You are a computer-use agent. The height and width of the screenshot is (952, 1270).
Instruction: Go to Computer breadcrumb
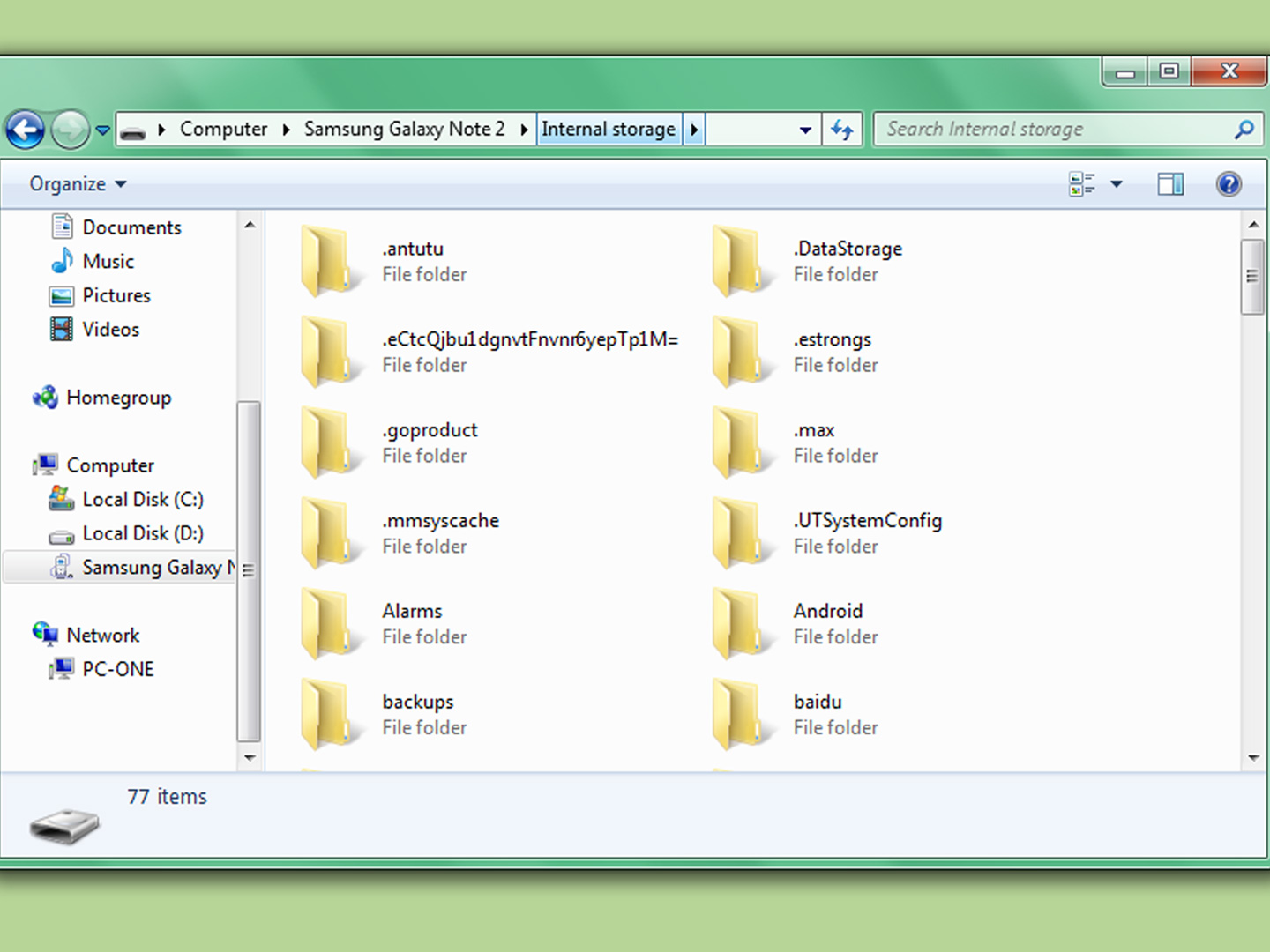(223, 130)
